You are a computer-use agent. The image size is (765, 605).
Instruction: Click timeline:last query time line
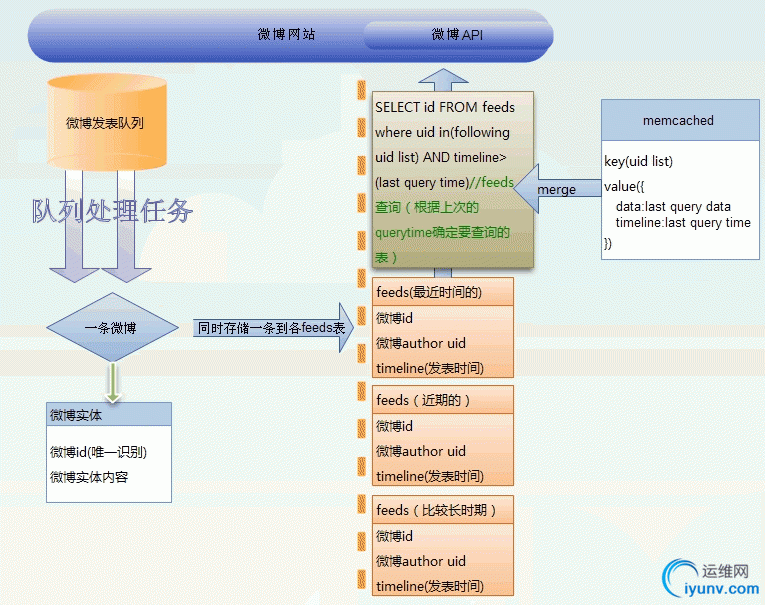click(683, 222)
